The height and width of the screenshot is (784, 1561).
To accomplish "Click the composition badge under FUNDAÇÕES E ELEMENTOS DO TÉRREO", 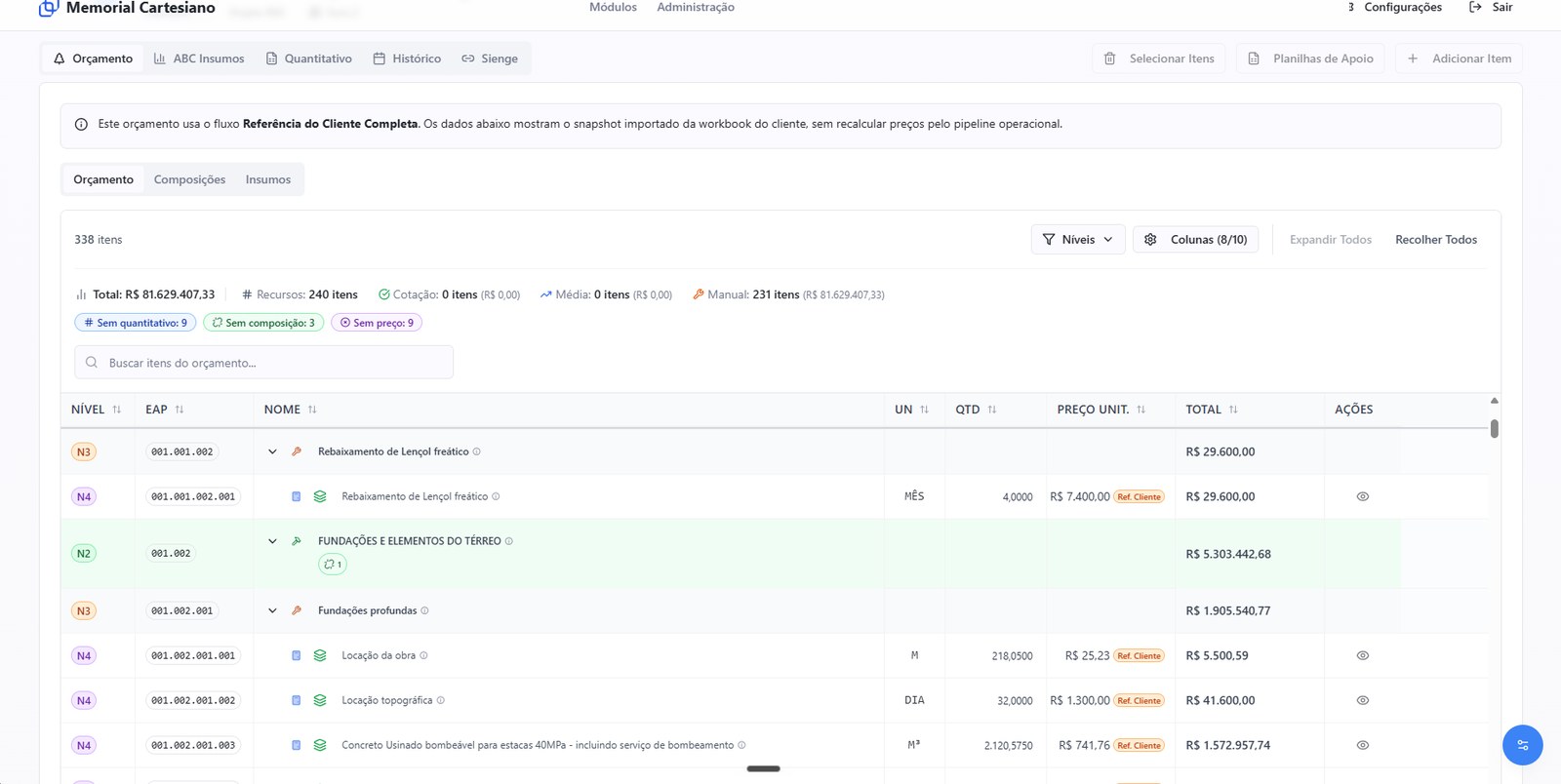I will click(333, 564).
